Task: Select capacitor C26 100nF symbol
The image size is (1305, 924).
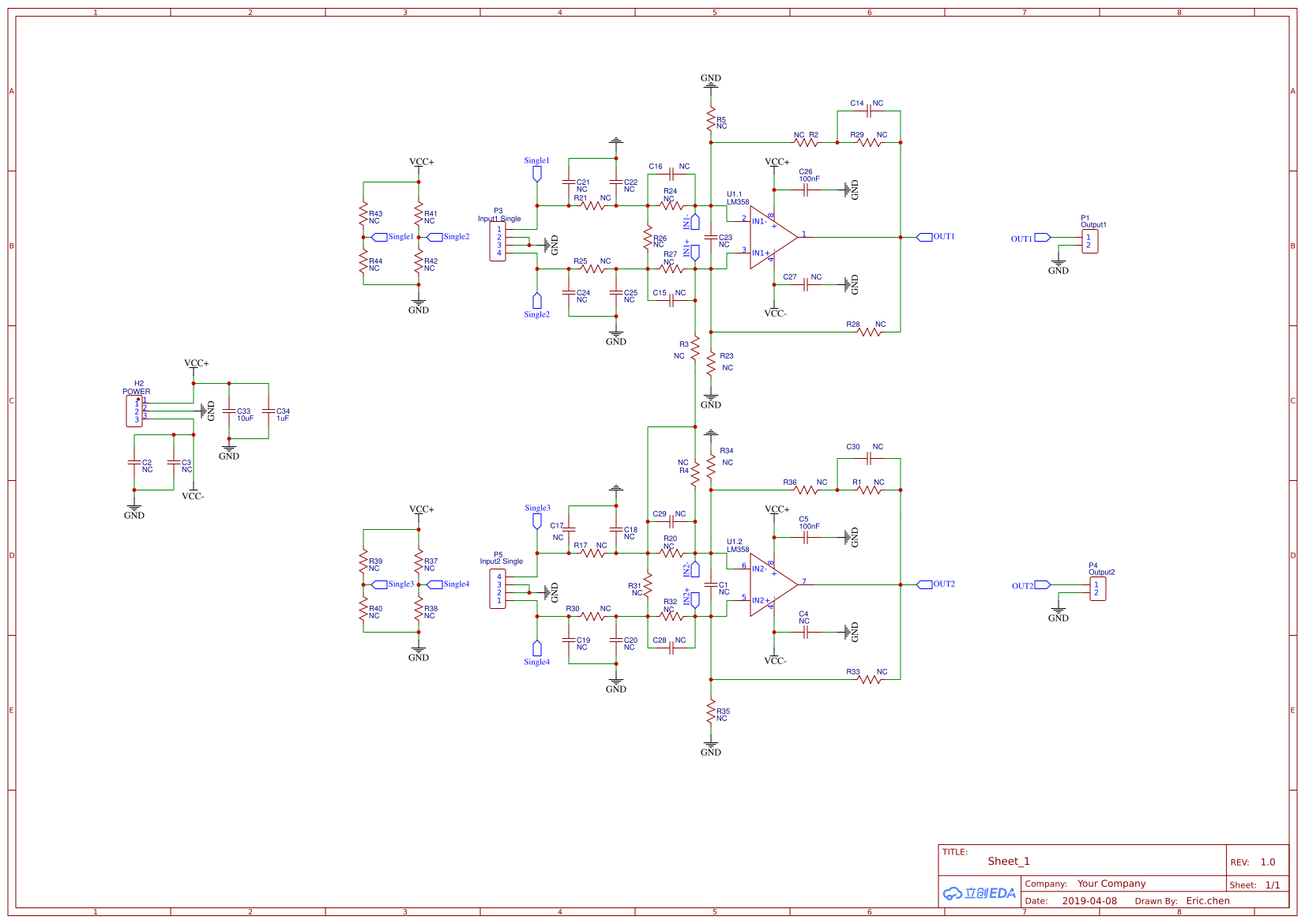Action: (x=806, y=190)
